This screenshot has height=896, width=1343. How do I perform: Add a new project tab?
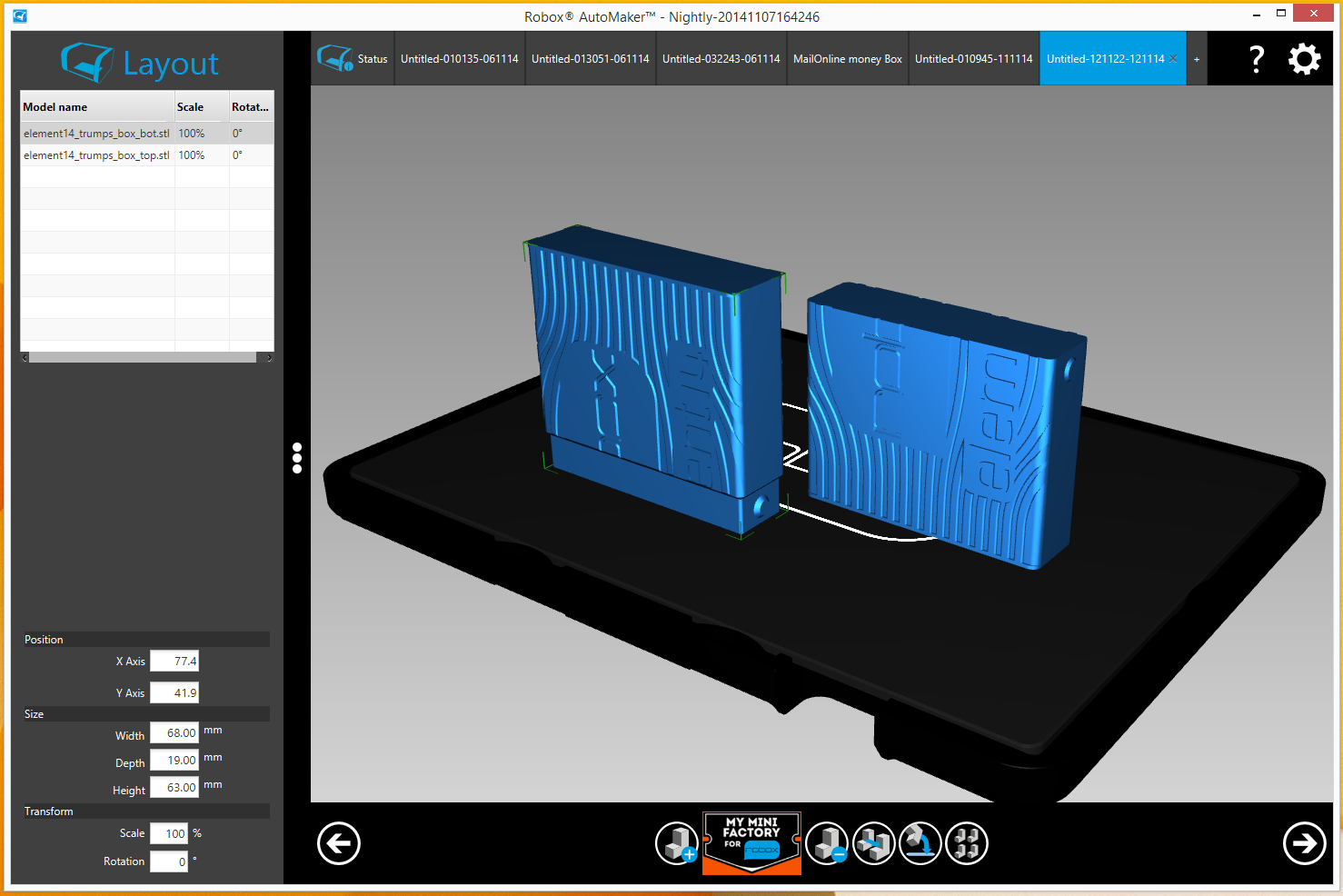[x=1197, y=59]
